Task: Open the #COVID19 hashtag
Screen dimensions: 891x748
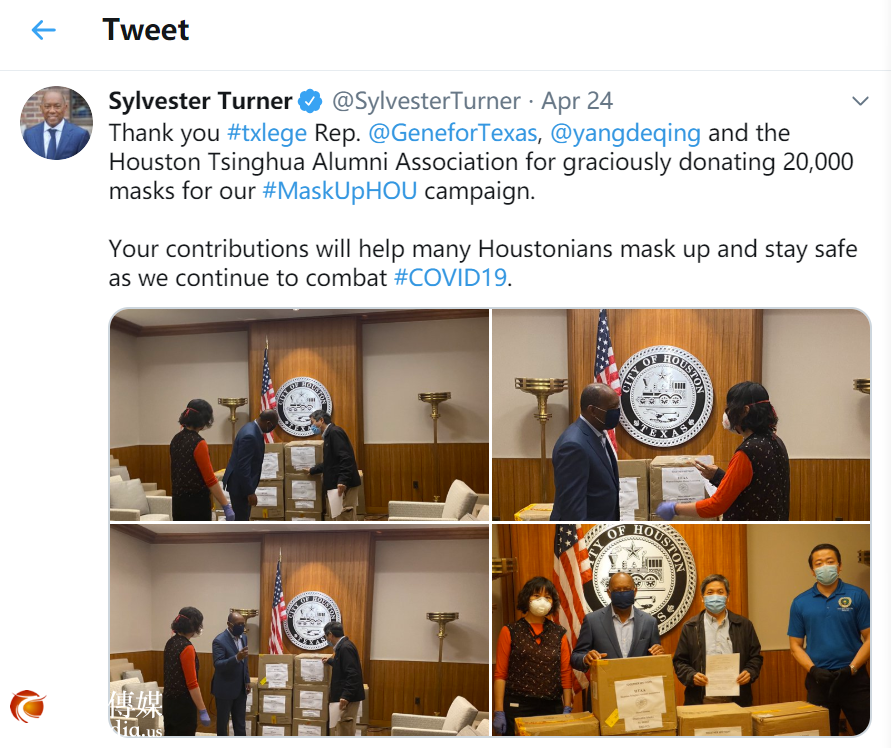Action: tap(450, 278)
